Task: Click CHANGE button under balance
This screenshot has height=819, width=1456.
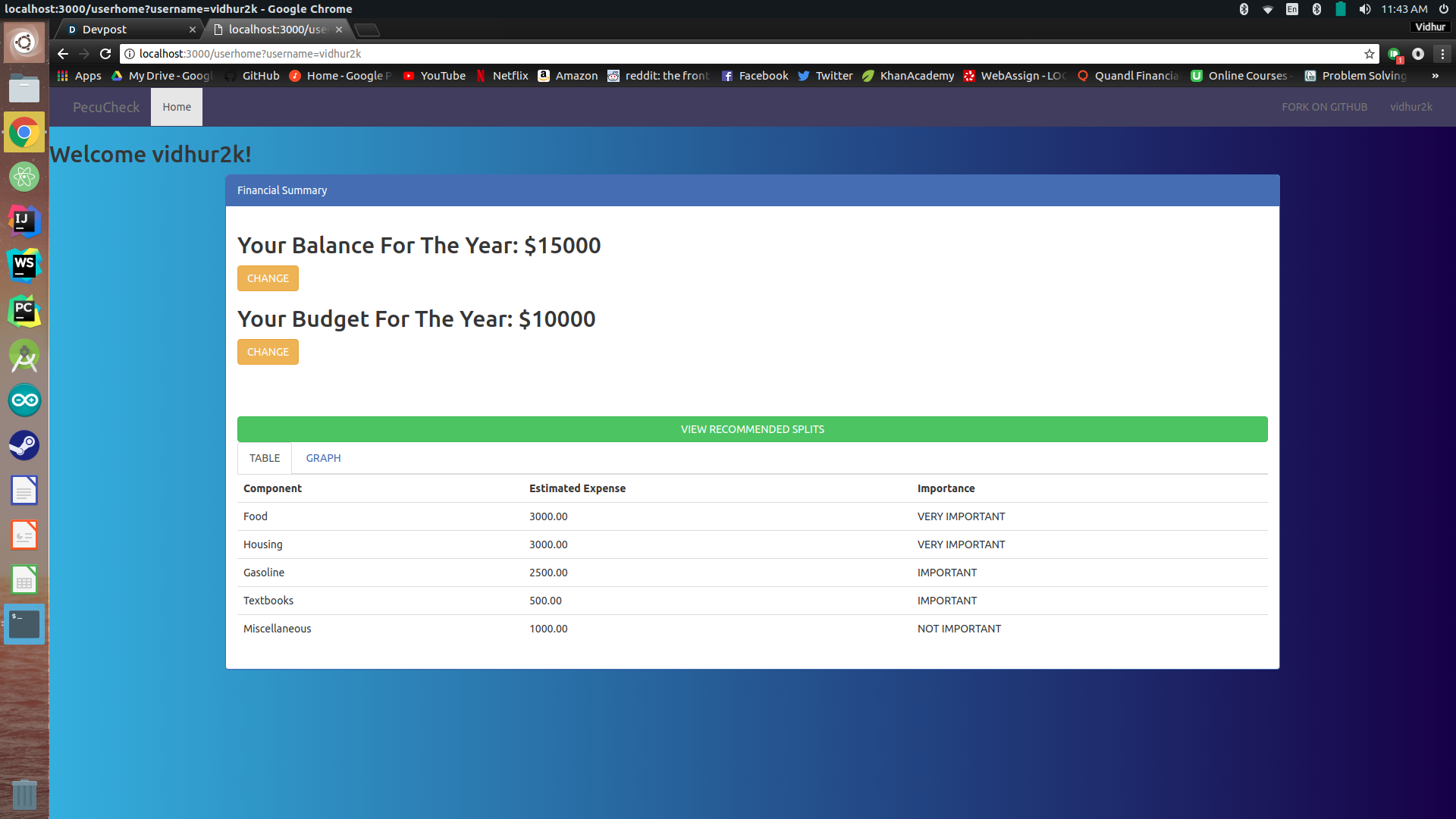Action: coord(268,278)
